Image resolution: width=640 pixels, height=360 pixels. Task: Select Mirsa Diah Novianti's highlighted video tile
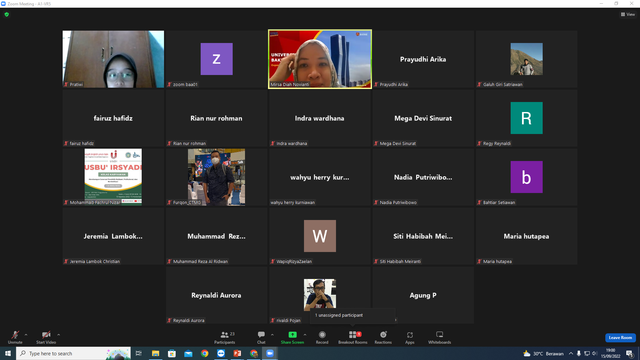(x=320, y=59)
